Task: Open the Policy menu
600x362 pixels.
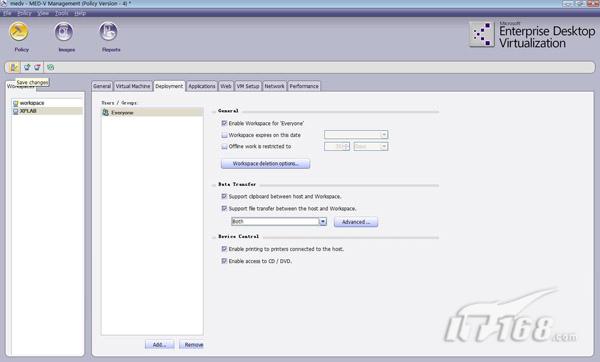Action: (24, 13)
